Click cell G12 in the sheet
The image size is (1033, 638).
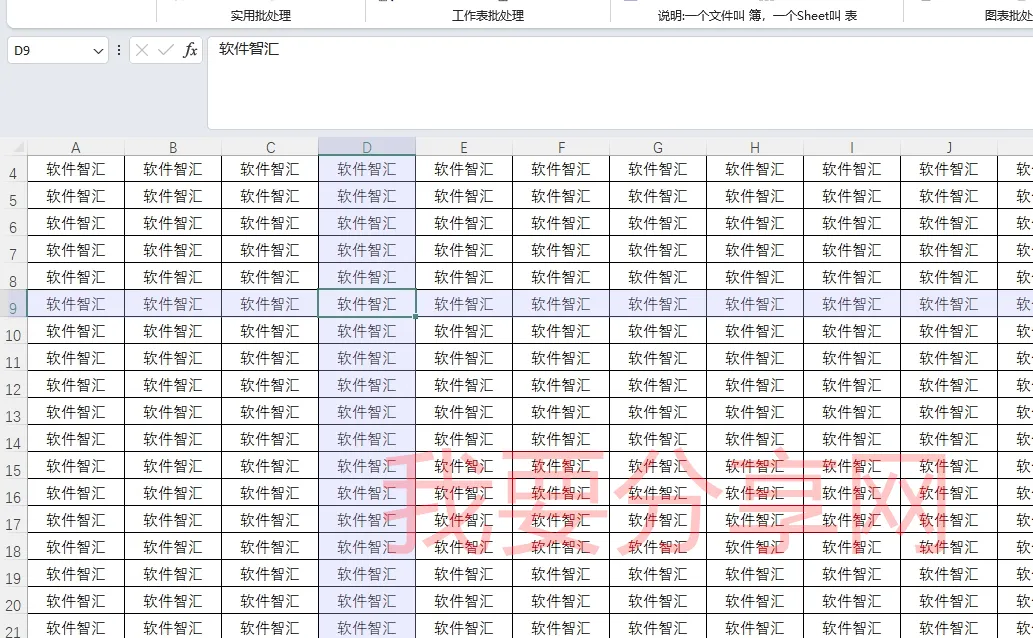658,385
